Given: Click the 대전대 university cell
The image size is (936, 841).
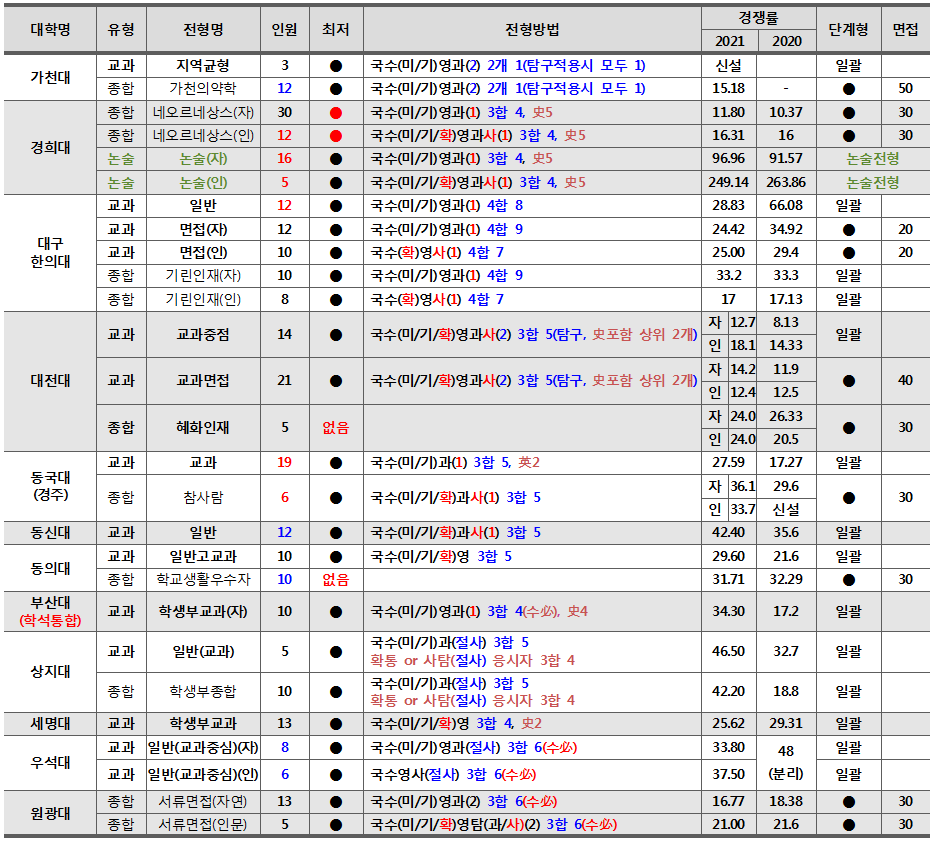Looking at the screenshot, I should (x=50, y=381).
